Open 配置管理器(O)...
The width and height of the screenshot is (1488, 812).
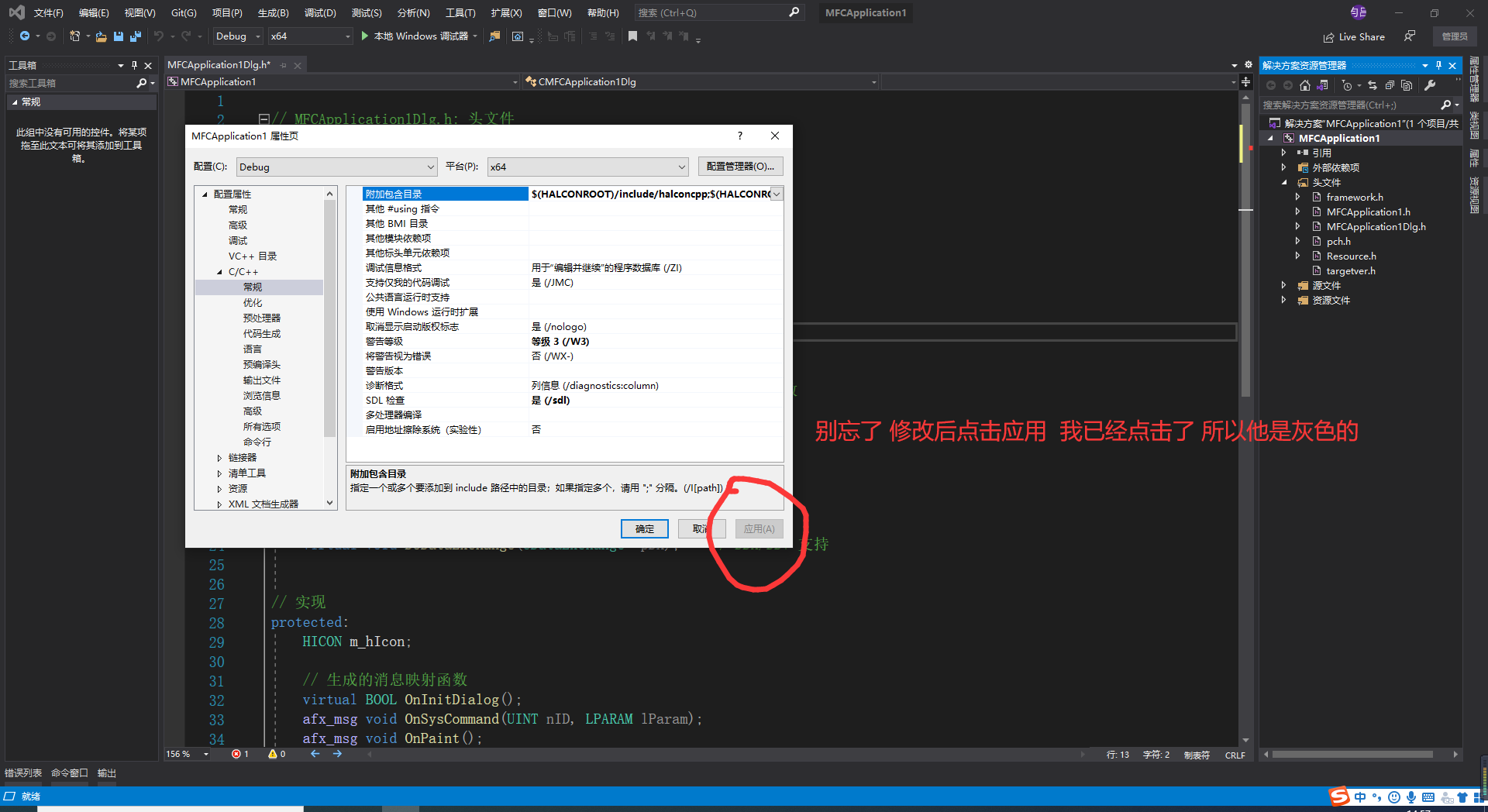pyautogui.click(x=740, y=166)
